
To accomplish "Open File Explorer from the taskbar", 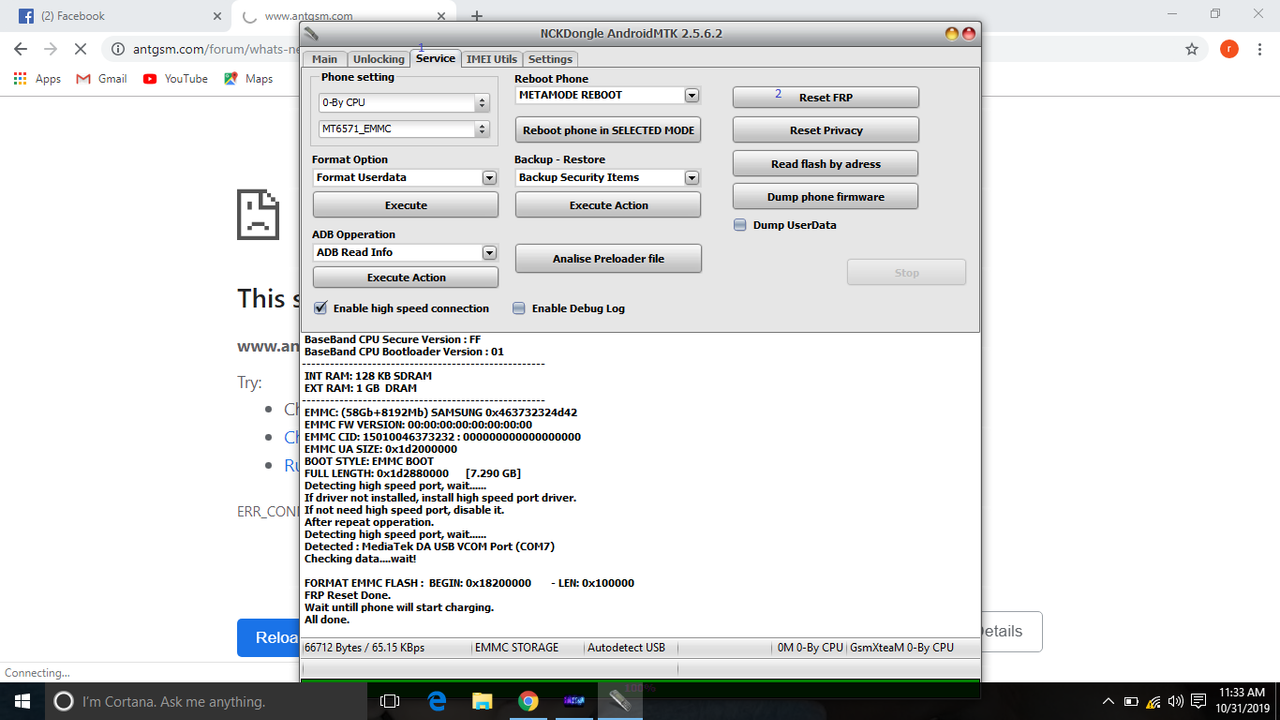I will [x=482, y=702].
